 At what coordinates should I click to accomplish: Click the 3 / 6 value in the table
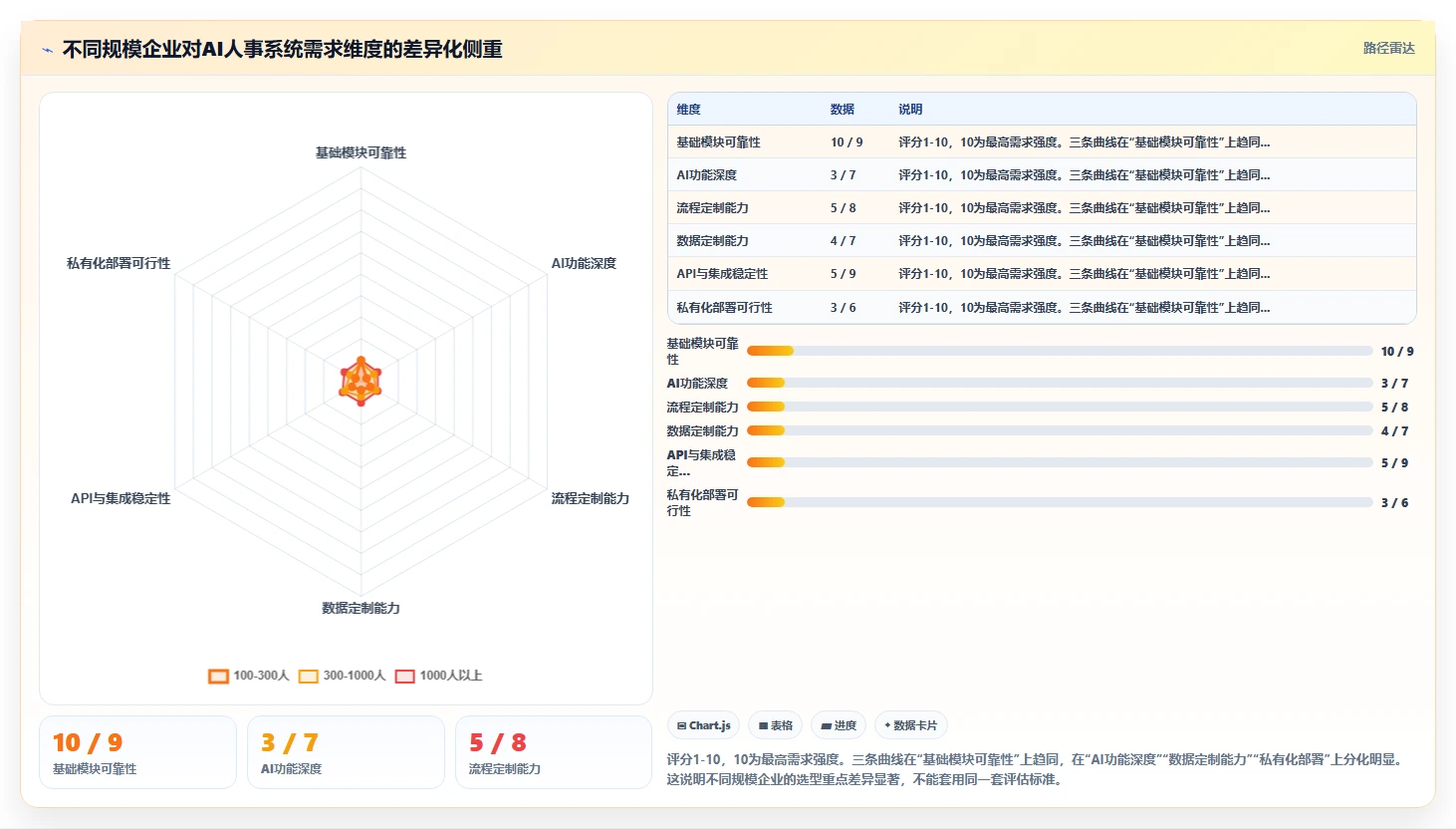[843, 308]
